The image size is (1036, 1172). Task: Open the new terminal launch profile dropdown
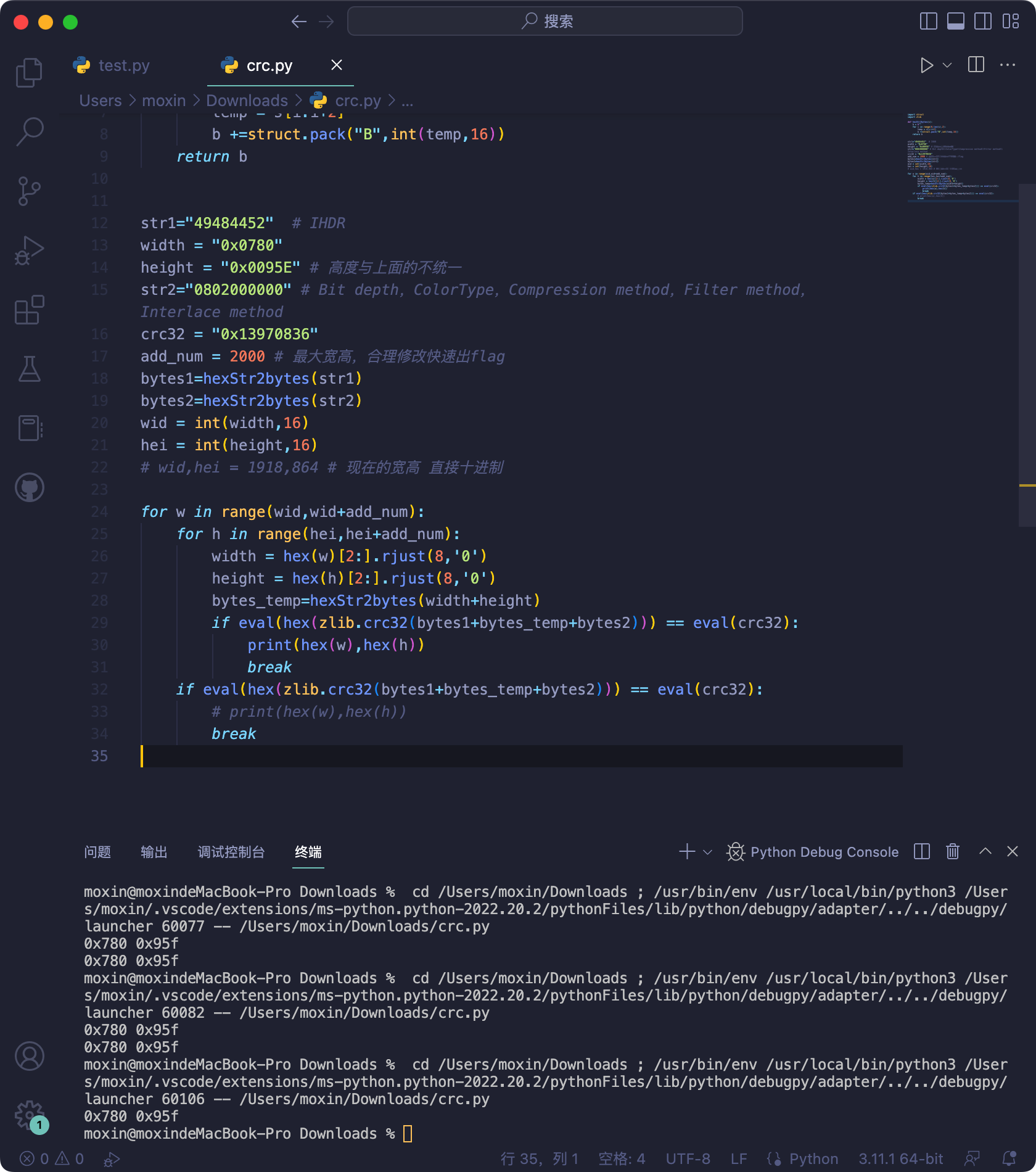[708, 852]
